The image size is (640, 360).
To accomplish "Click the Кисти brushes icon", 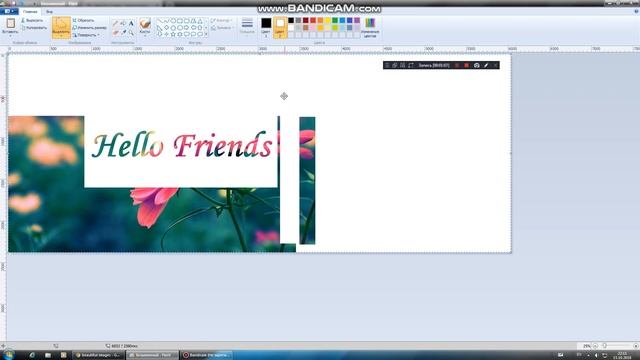I will [145, 23].
